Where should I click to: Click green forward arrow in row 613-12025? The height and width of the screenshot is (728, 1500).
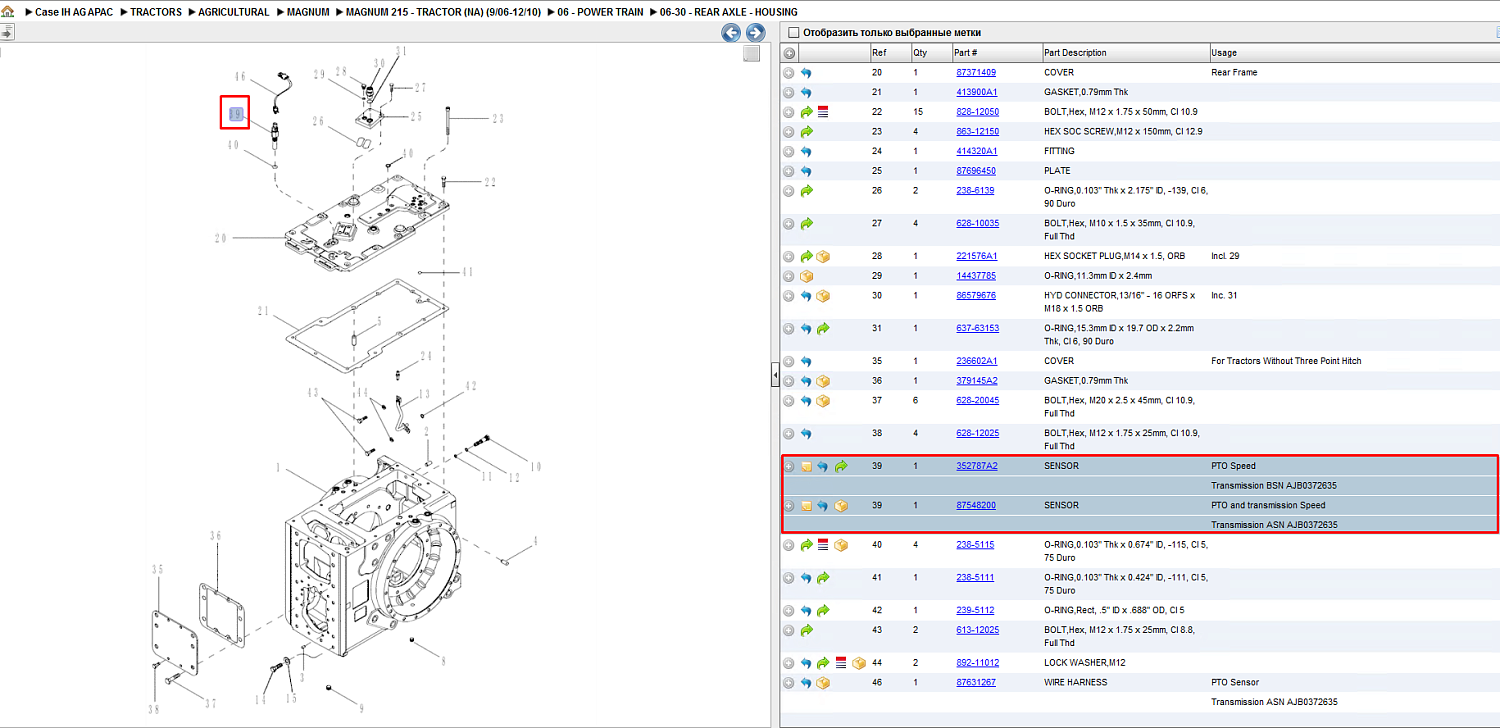click(806, 630)
